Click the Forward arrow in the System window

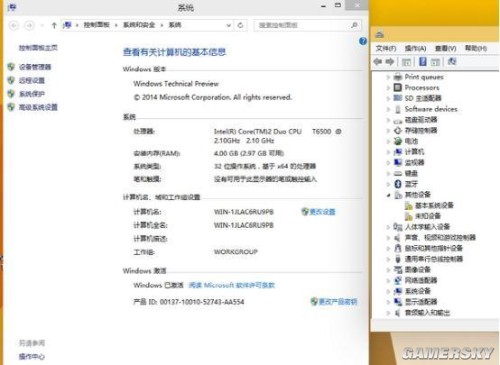29,25
